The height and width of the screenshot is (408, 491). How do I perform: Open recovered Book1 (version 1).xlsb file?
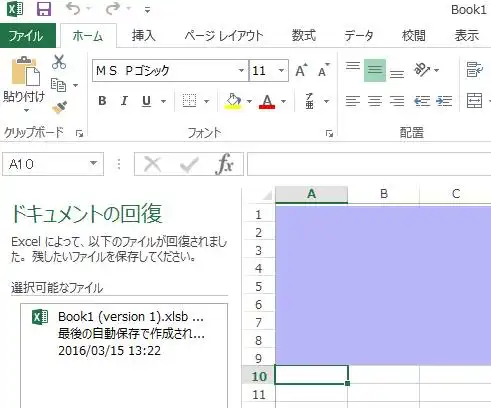(124, 333)
